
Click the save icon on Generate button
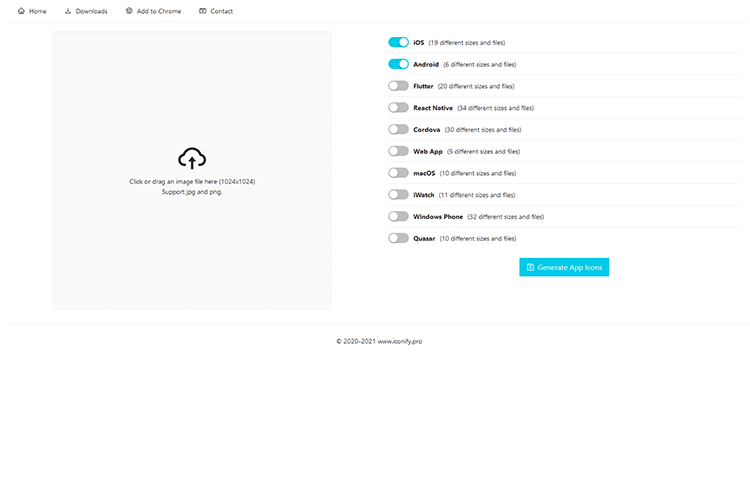coord(530,268)
